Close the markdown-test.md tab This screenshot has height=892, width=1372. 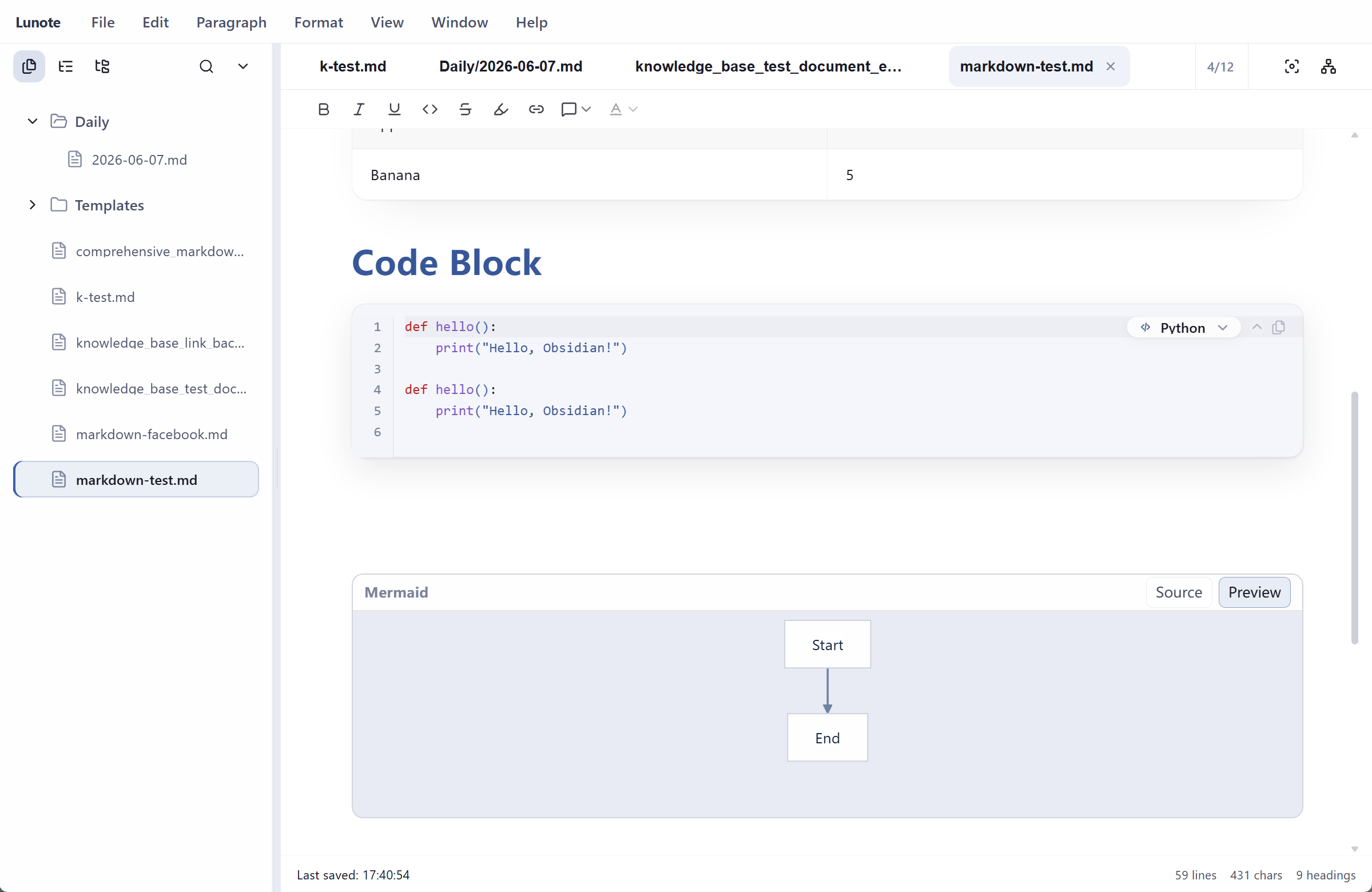[x=1110, y=66]
